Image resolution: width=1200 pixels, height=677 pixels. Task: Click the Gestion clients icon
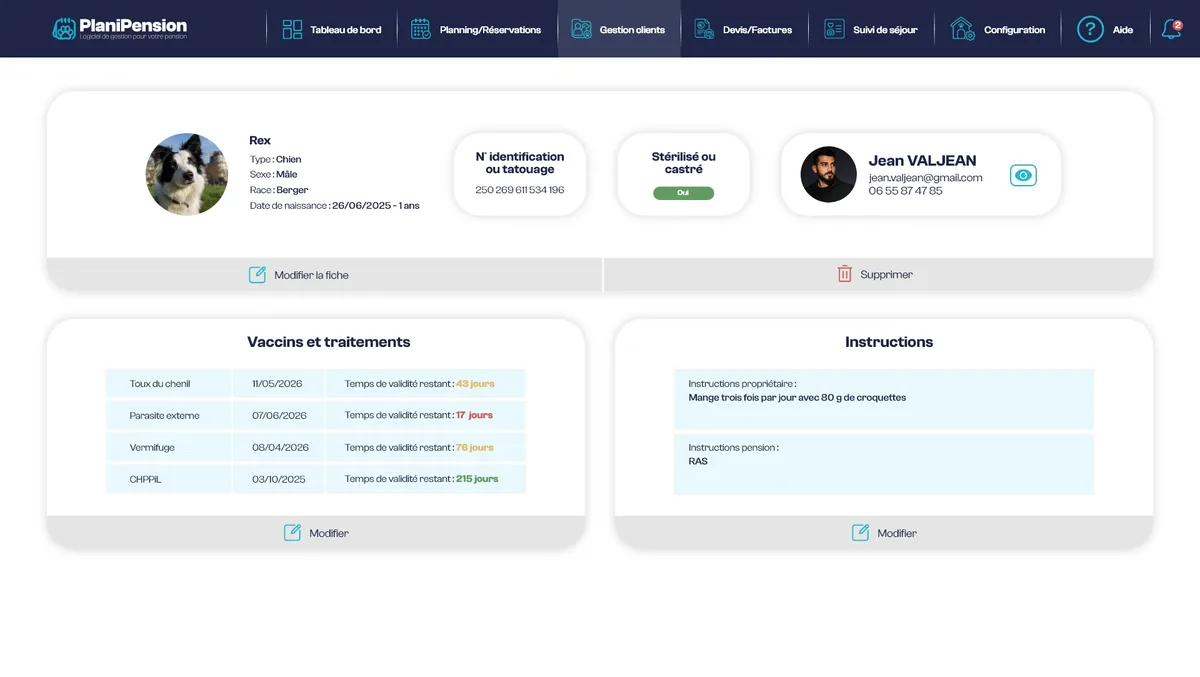581,29
